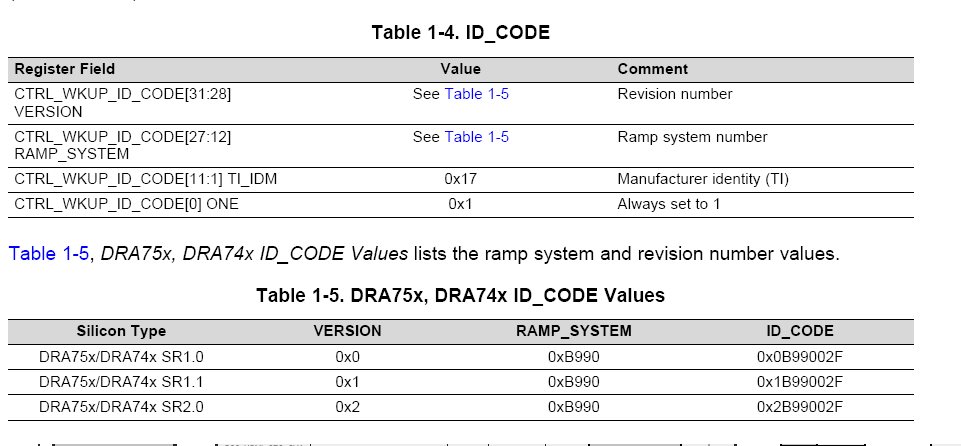
Task: Click the '0x17' value cell
Action: [x=461, y=180]
